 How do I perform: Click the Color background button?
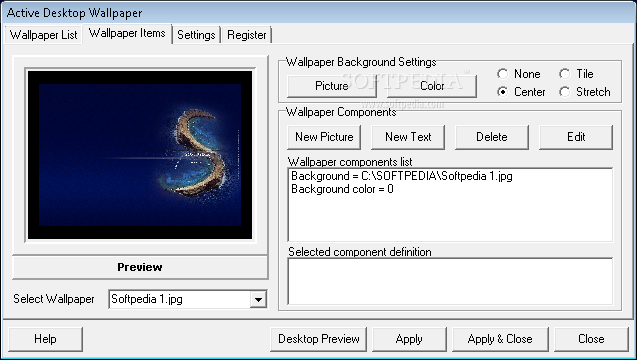432,86
